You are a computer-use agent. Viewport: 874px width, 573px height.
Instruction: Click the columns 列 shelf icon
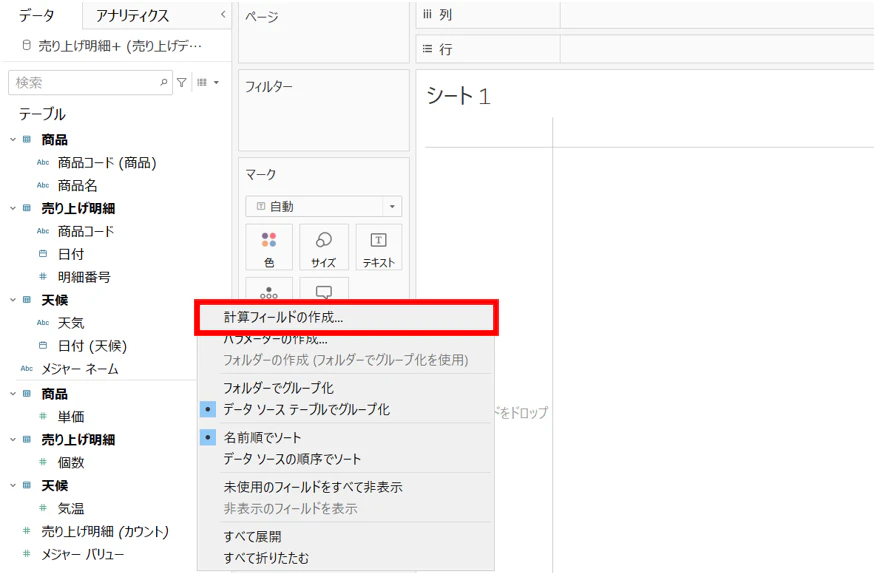point(427,14)
